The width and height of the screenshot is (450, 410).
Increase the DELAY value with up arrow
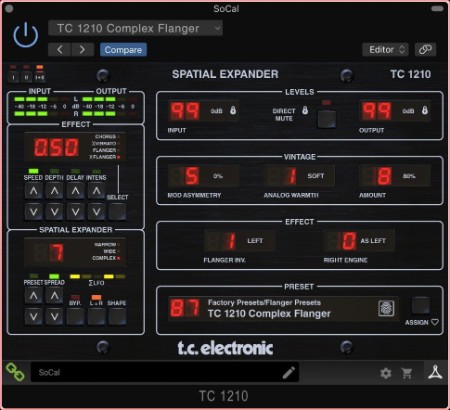75,191
